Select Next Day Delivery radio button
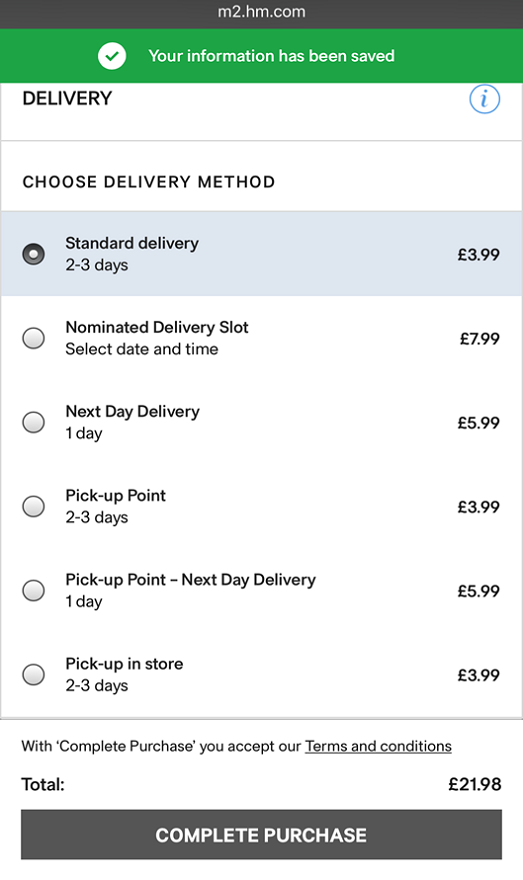The image size is (523, 880). [x=34, y=422]
